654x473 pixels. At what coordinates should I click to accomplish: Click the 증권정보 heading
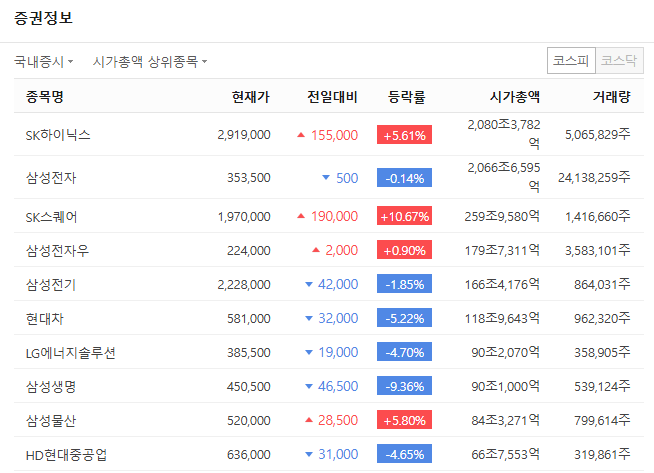click(x=43, y=18)
